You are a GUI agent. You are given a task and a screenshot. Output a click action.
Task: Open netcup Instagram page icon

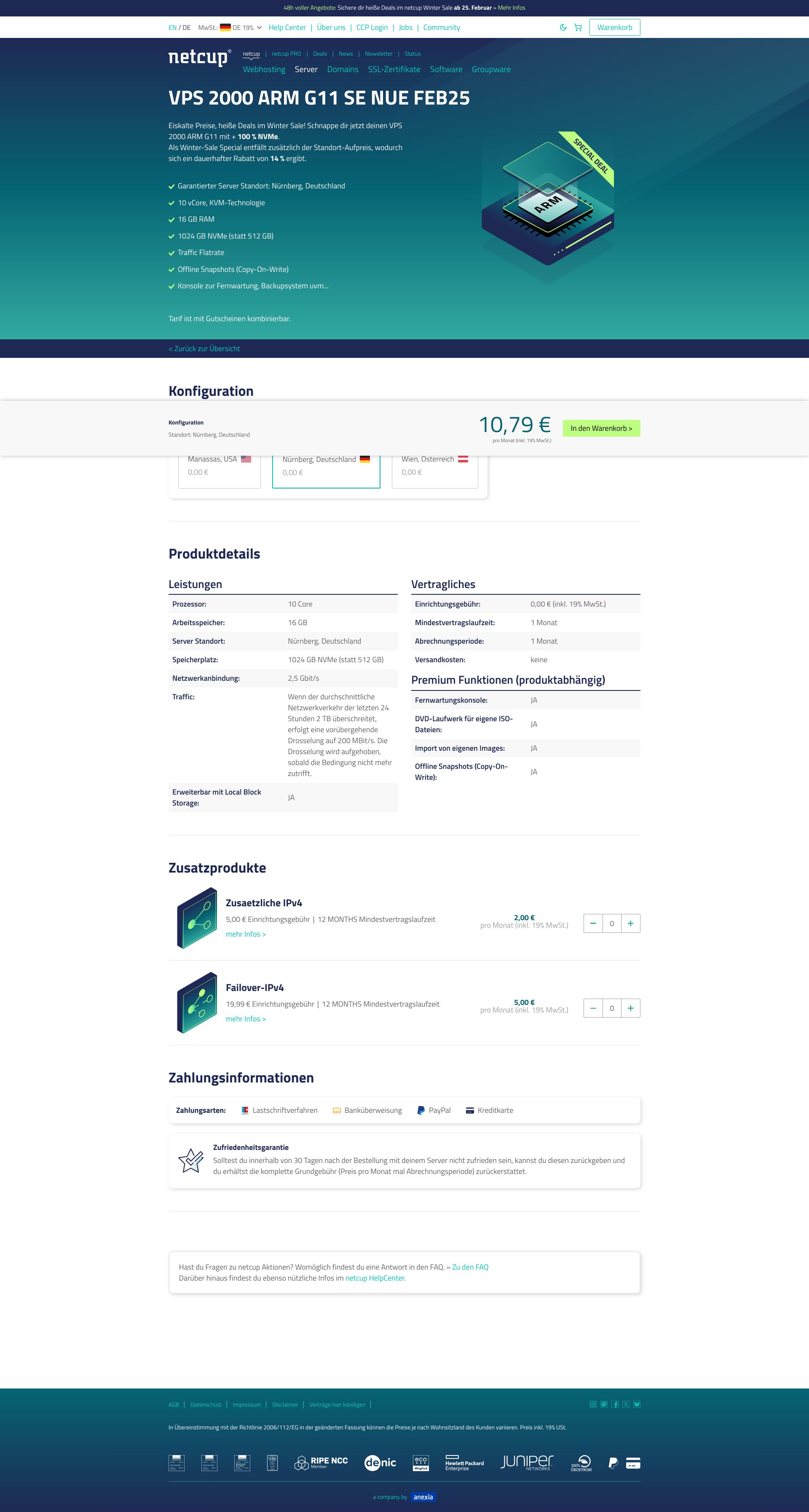tap(593, 1405)
